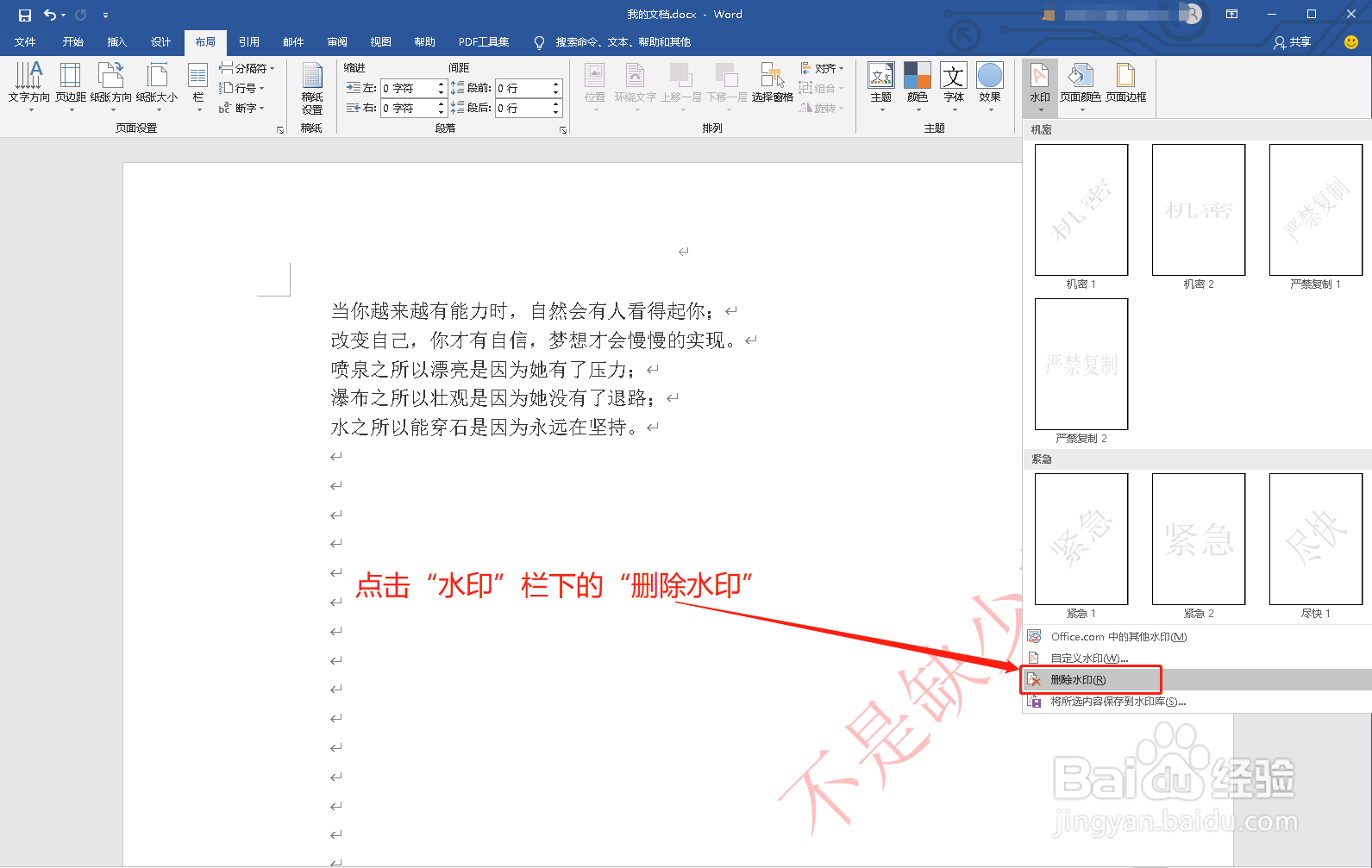Viewport: 1372px width, 868px height.
Task: Click the ribbon display options icon
Action: coord(1232,15)
